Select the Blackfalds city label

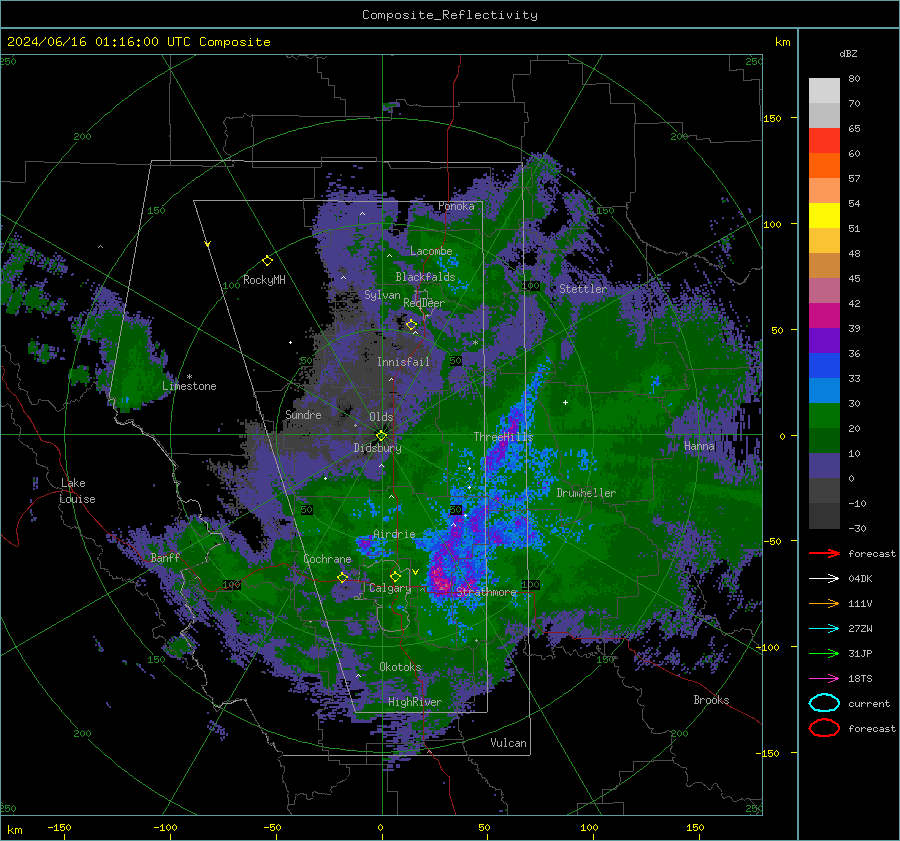pyautogui.click(x=425, y=277)
